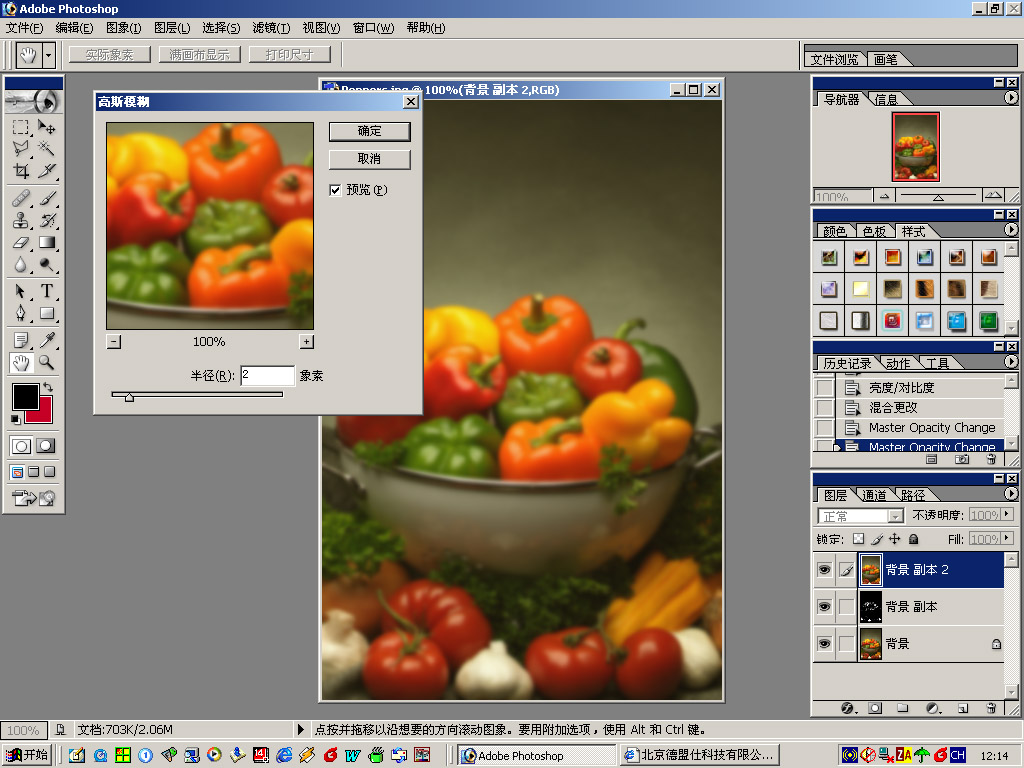The image size is (1024, 768).
Task: Select the Pen tool
Action: click(21, 313)
